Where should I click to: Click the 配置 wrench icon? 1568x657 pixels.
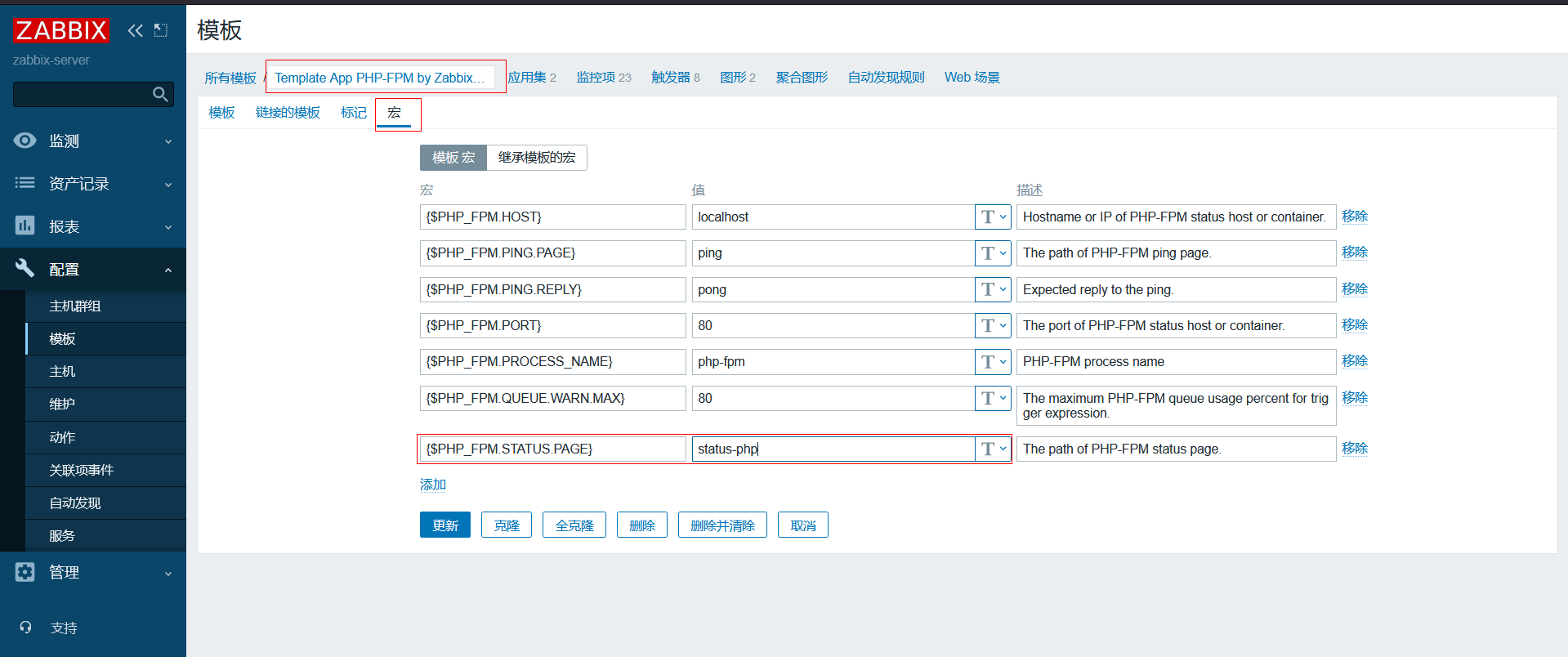tap(25, 268)
